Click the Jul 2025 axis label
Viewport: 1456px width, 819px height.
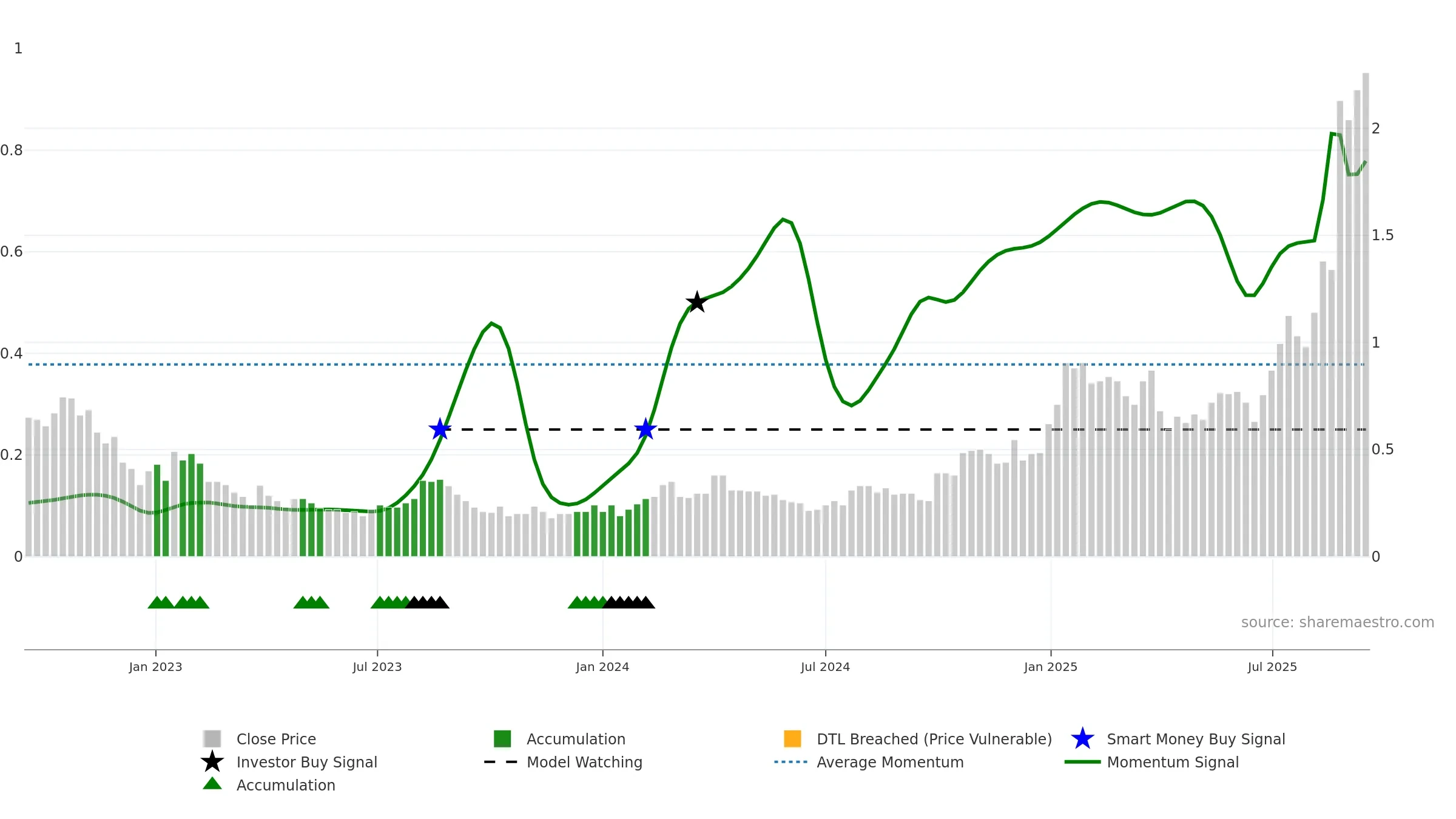[x=1272, y=667]
